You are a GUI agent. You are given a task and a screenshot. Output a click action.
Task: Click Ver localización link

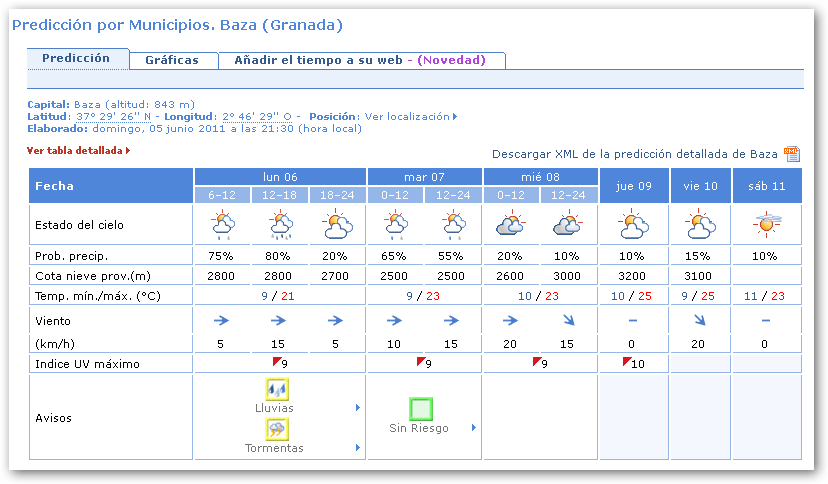(x=410, y=116)
